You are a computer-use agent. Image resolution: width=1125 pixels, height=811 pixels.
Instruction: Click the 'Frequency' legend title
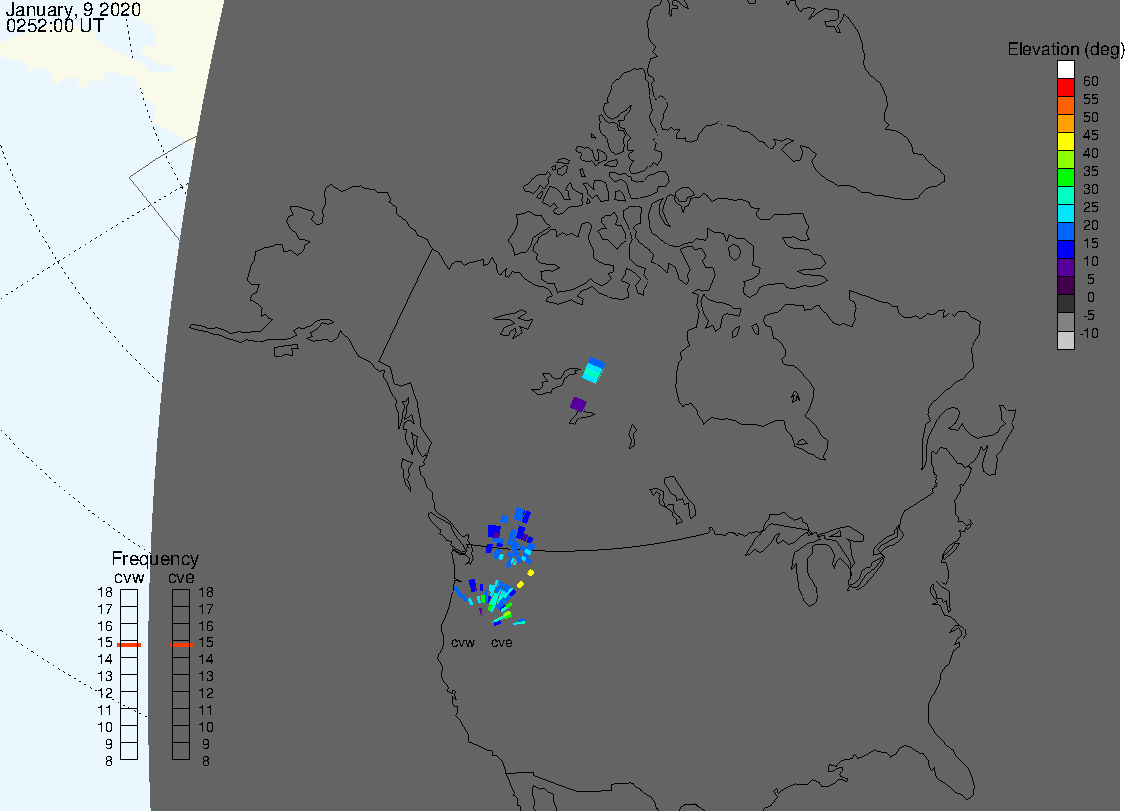pyautogui.click(x=155, y=559)
